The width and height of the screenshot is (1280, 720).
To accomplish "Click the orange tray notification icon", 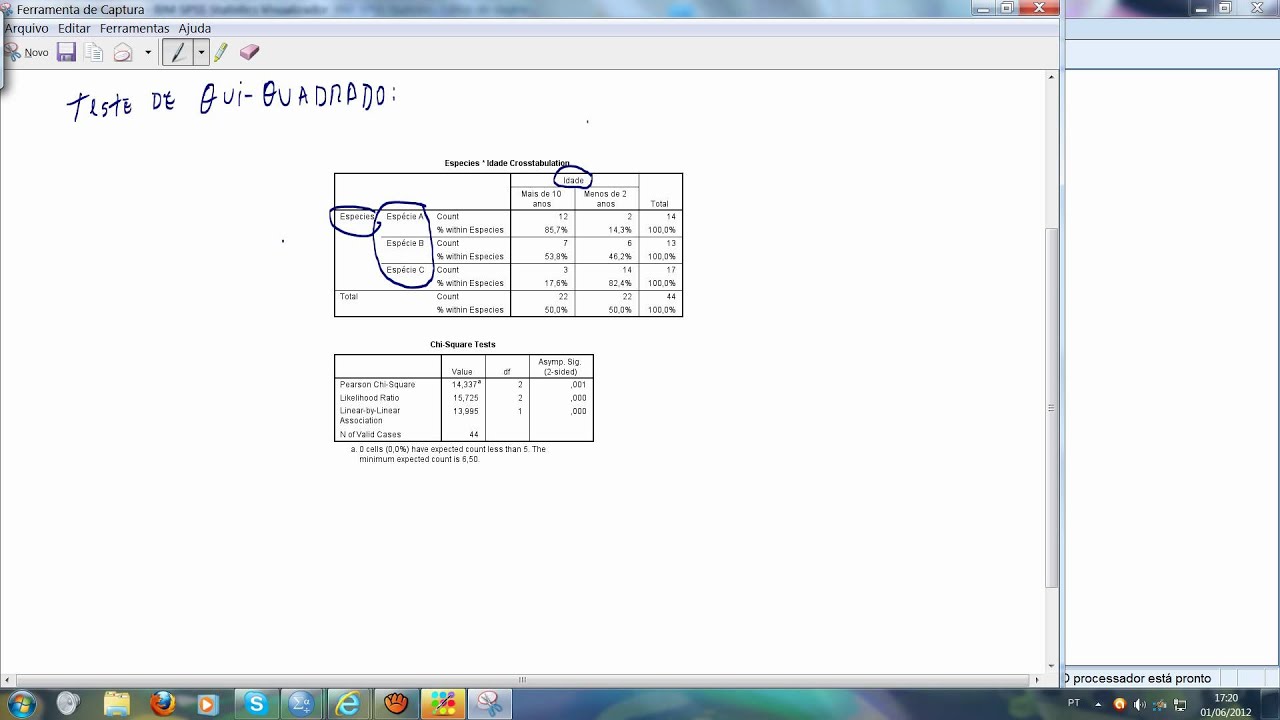I will (1119, 704).
